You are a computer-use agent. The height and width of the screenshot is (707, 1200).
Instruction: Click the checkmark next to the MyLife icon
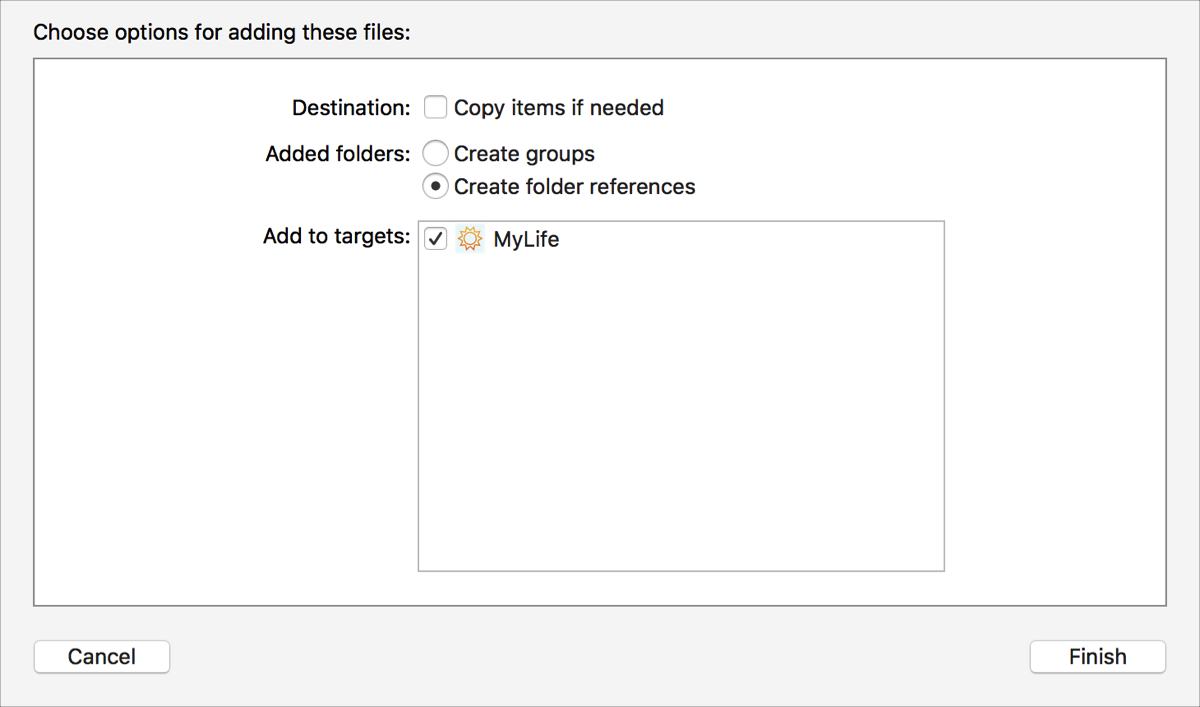435,239
